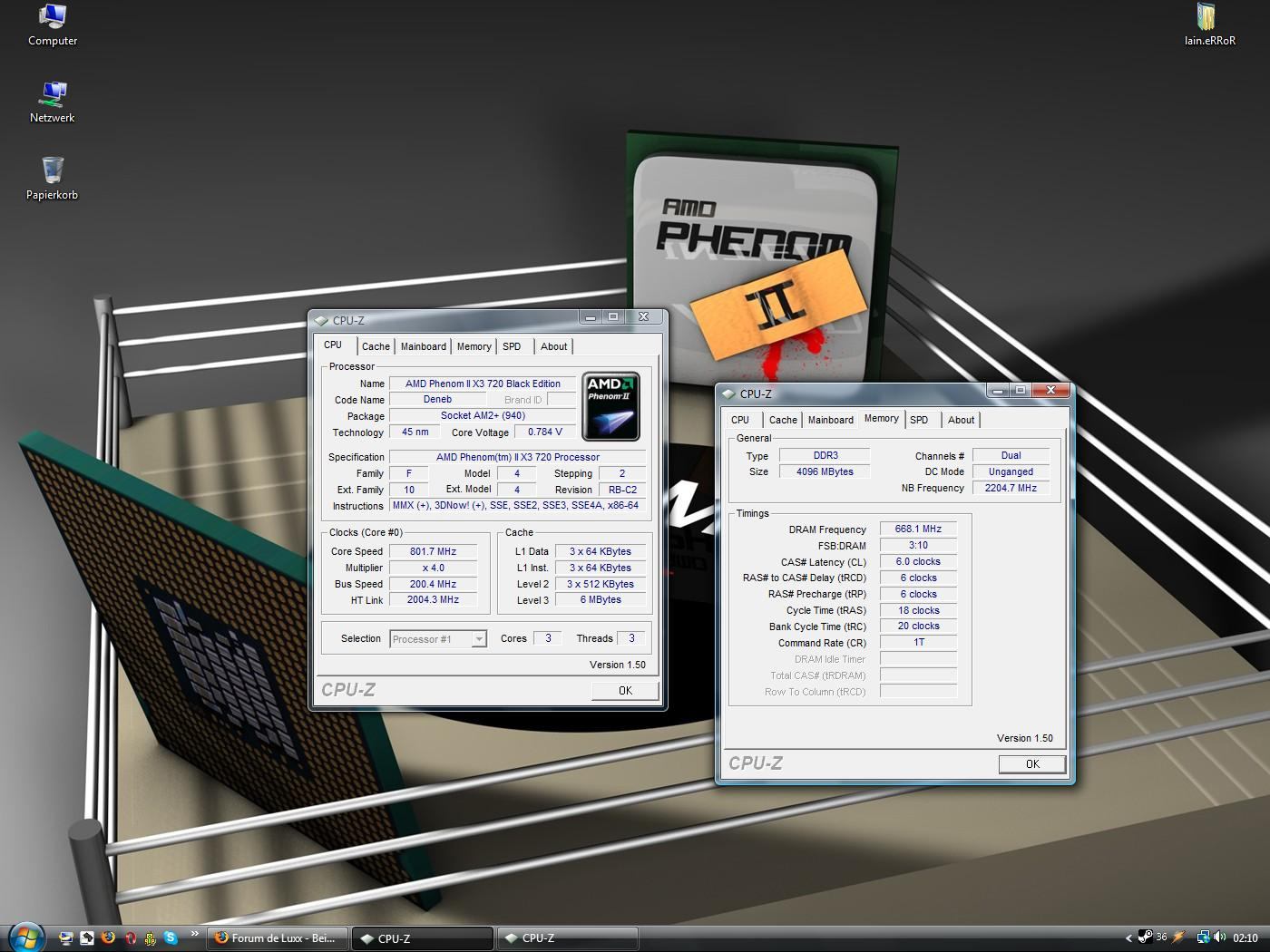Click the memory Size value 4096 MBytes

click(x=825, y=471)
